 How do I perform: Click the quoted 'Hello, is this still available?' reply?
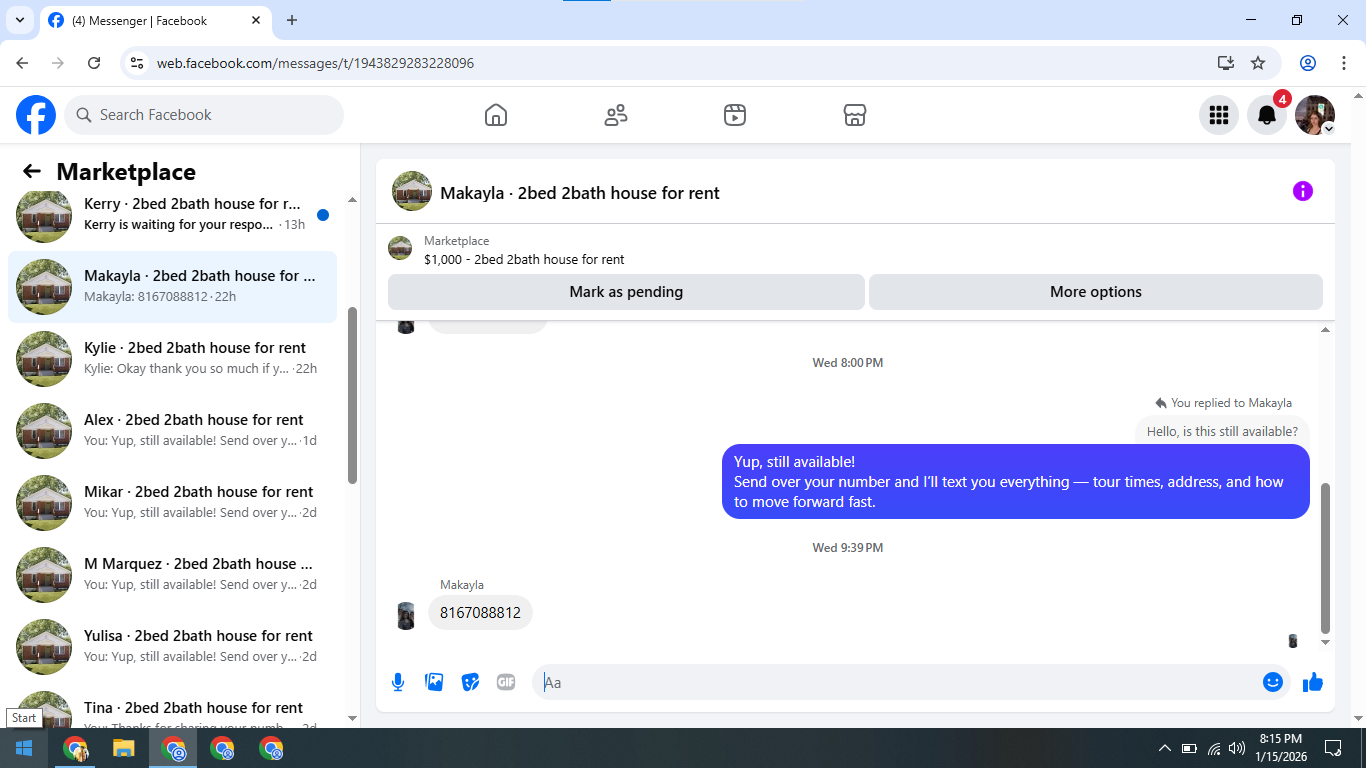1222,432
